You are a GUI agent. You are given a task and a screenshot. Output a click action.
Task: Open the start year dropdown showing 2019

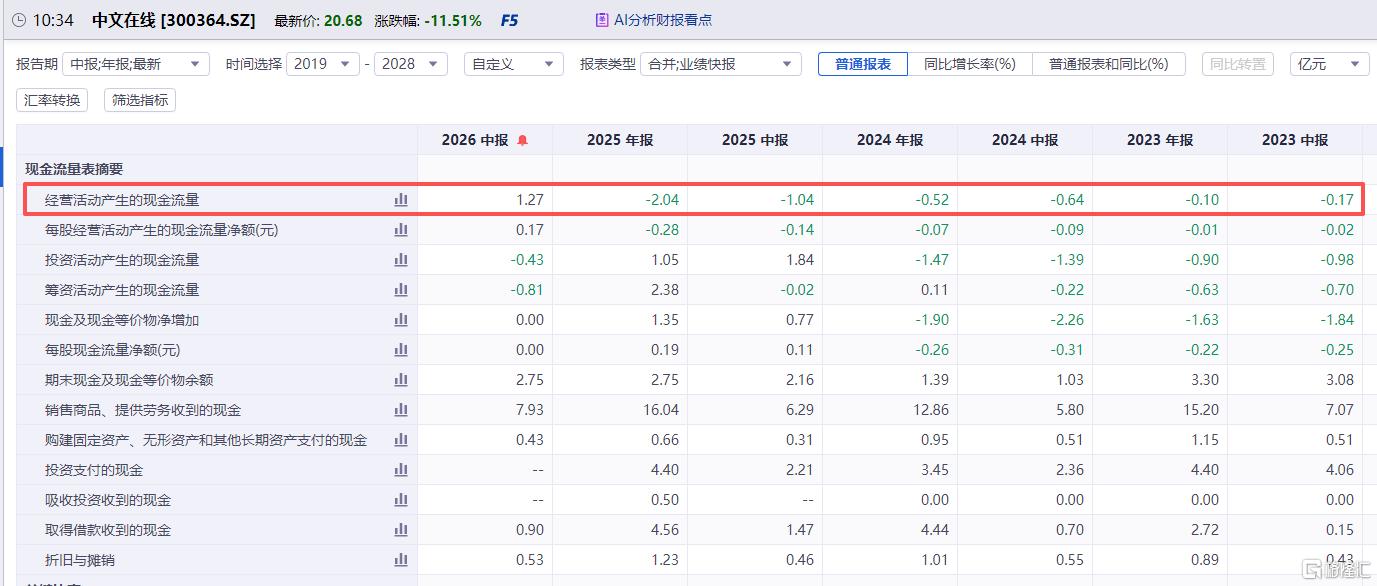point(323,64)
